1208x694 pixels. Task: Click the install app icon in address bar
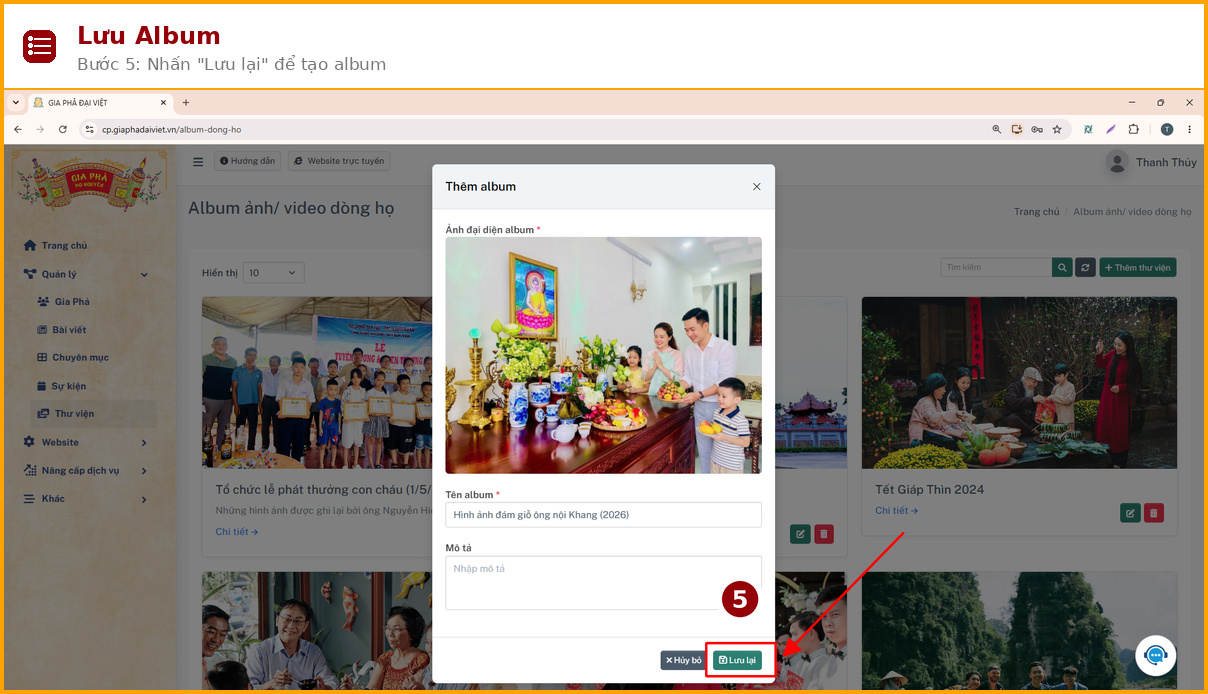pos(1017,129)
